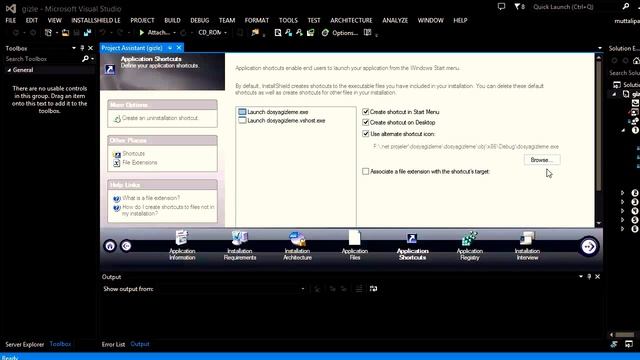Open the Attach button dropdown arrow
Viewport: 640px width, 360px height.
(x=174, y=33)
